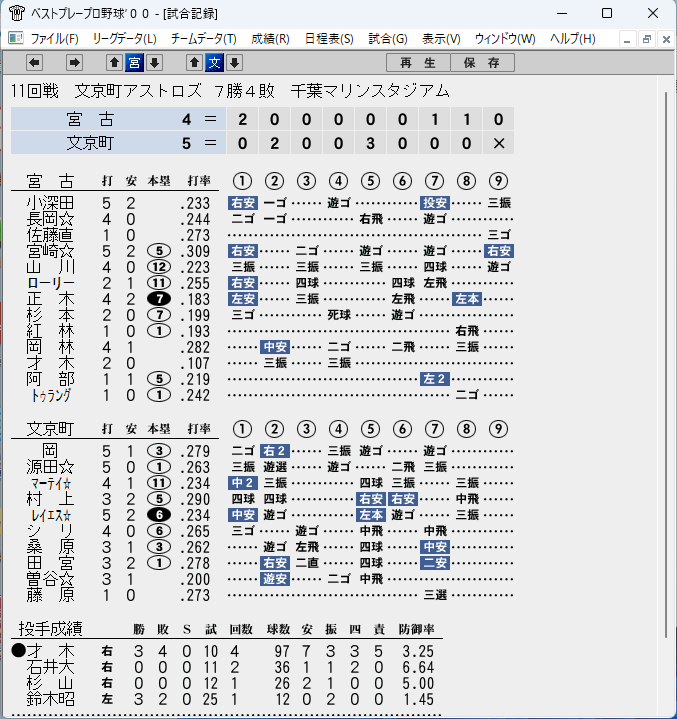Click up arrow beside the 文 team button
The height and width of the screenshot is (719, 677).
pyautogui.click(x=194, y=62)
